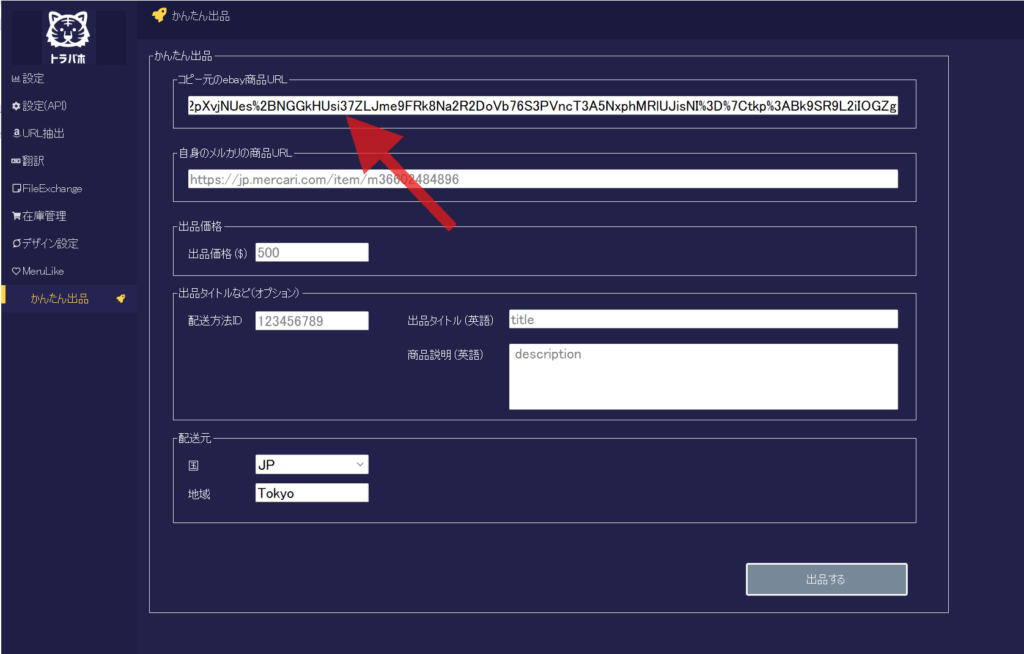
Task: Click the rocket icon in the header
Action: 158,15
